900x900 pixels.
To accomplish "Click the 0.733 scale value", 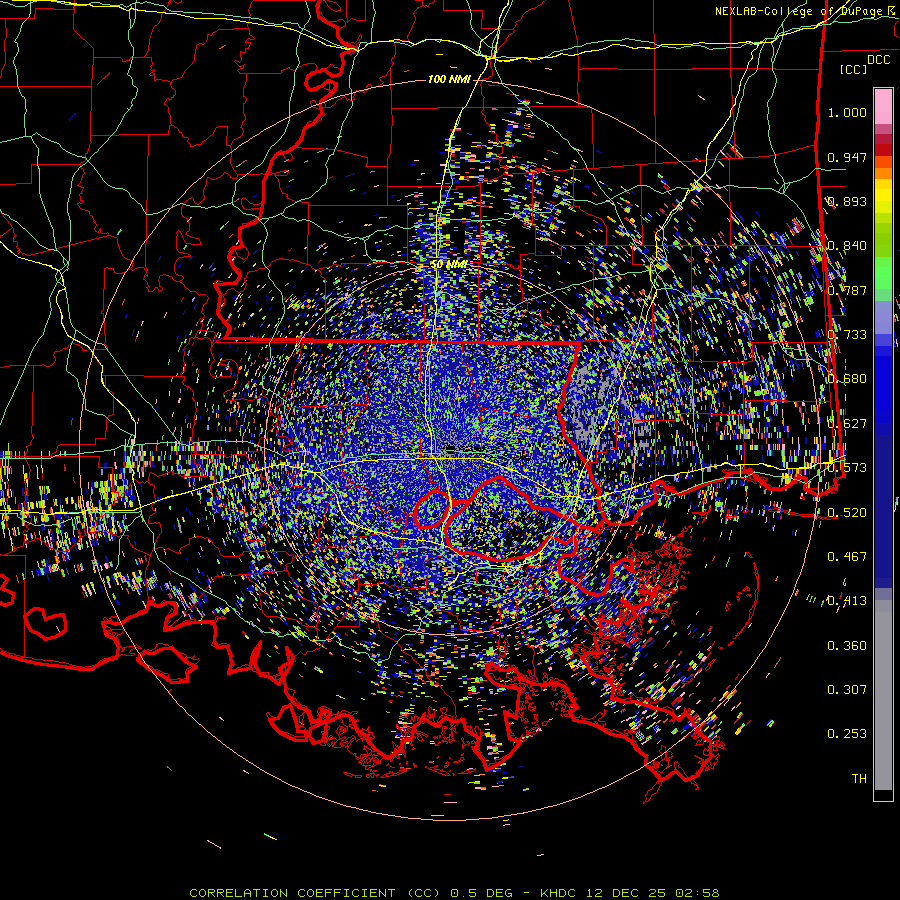I will pos(847,335).
